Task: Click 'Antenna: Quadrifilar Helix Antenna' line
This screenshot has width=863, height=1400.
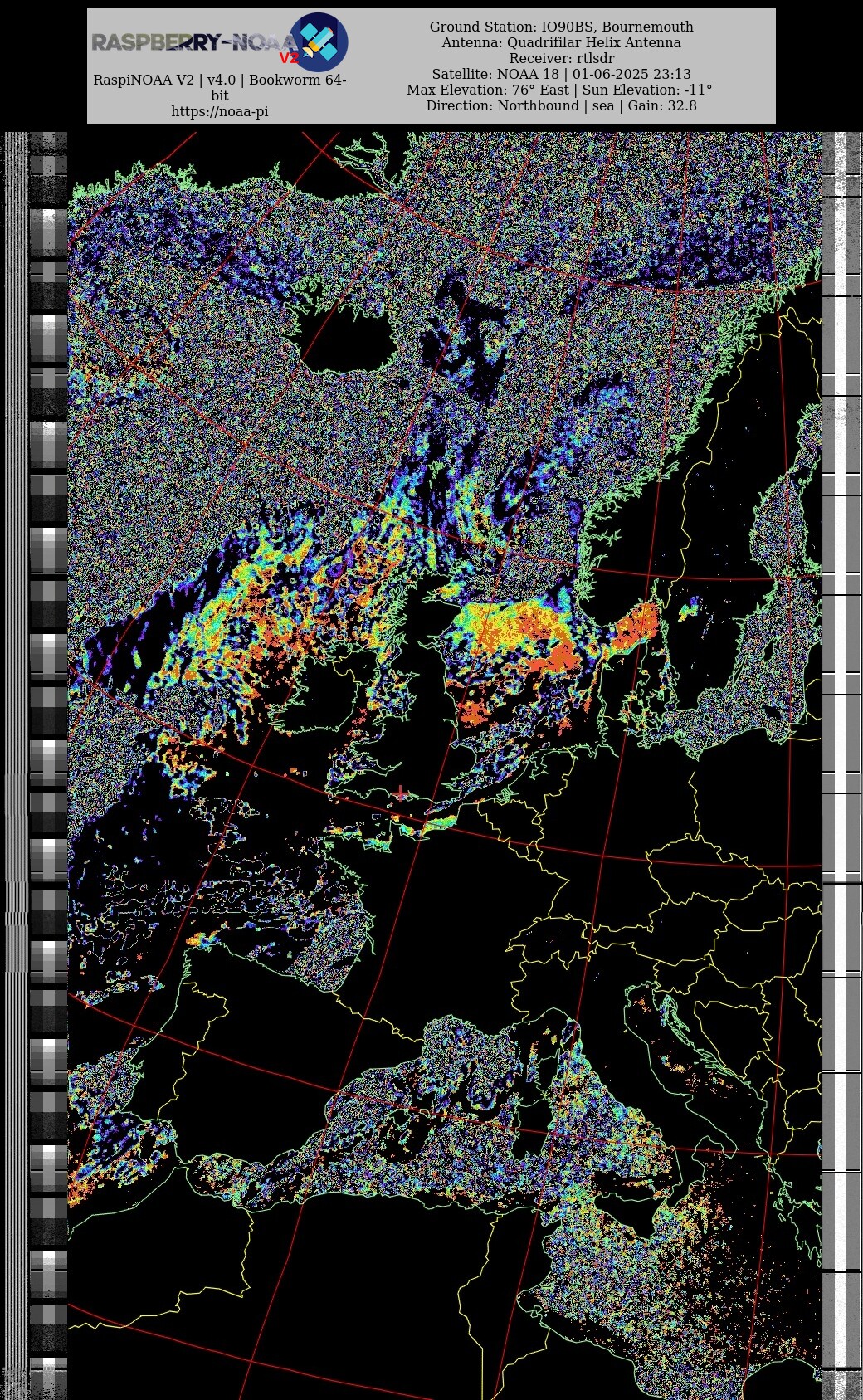Action: click(561, 42)
